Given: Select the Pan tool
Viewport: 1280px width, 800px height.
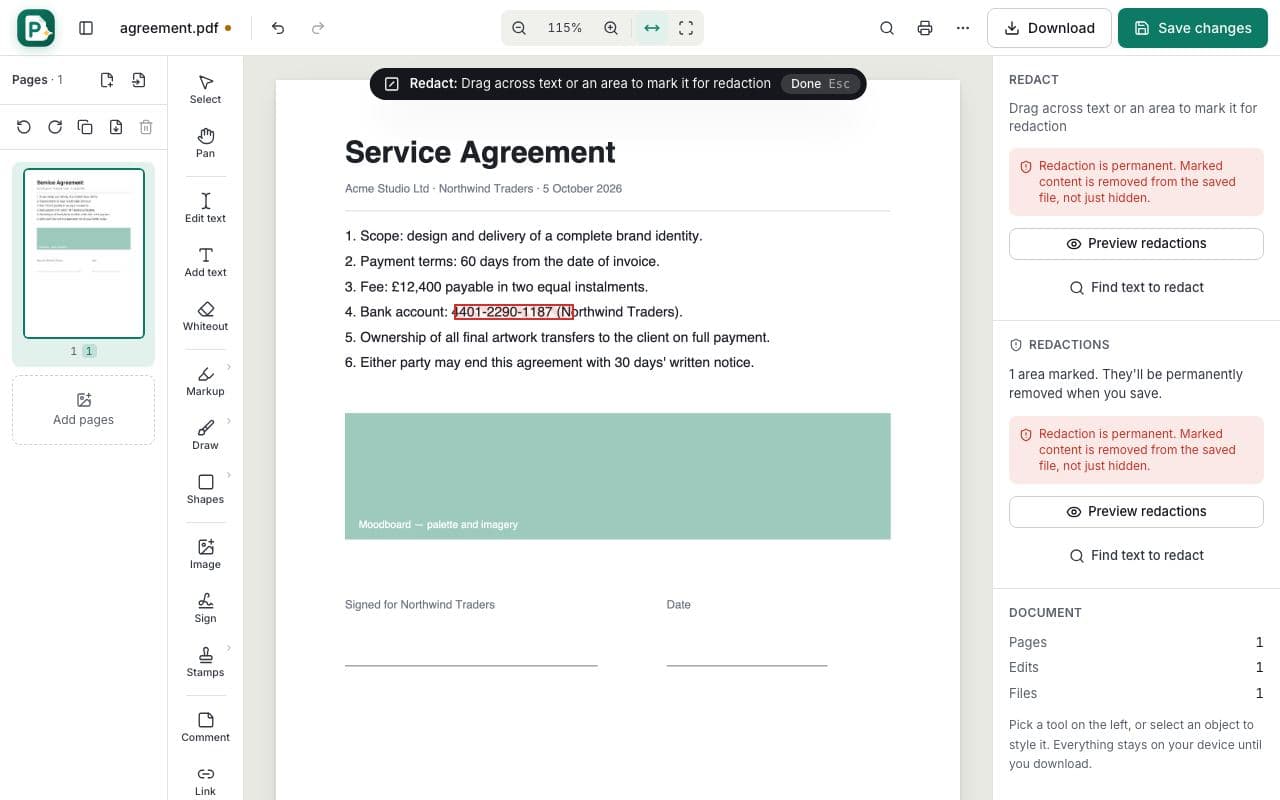Looking at the screenshot, I should point(205,143).
